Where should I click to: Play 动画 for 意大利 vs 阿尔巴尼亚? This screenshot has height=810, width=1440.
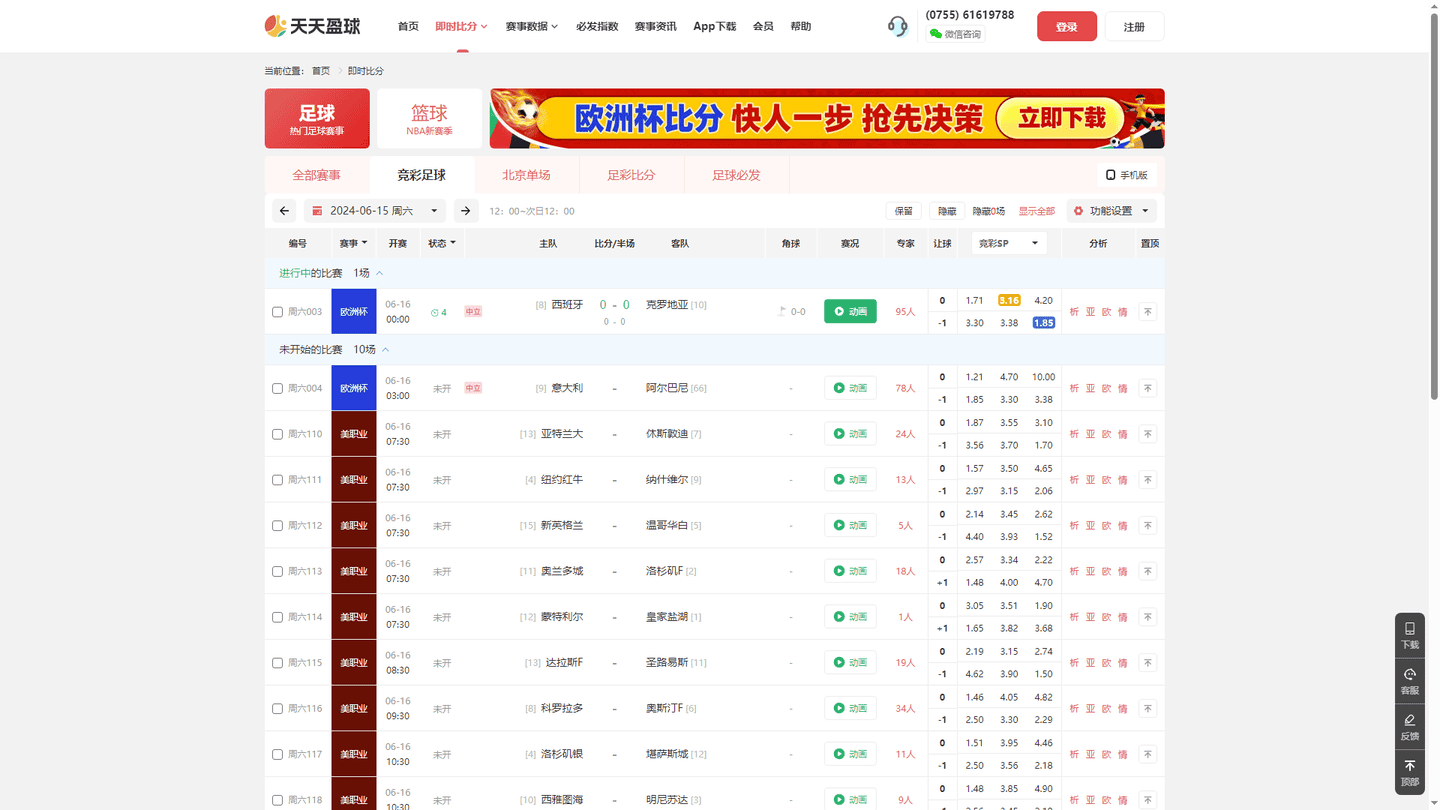(x=850, y=388)
